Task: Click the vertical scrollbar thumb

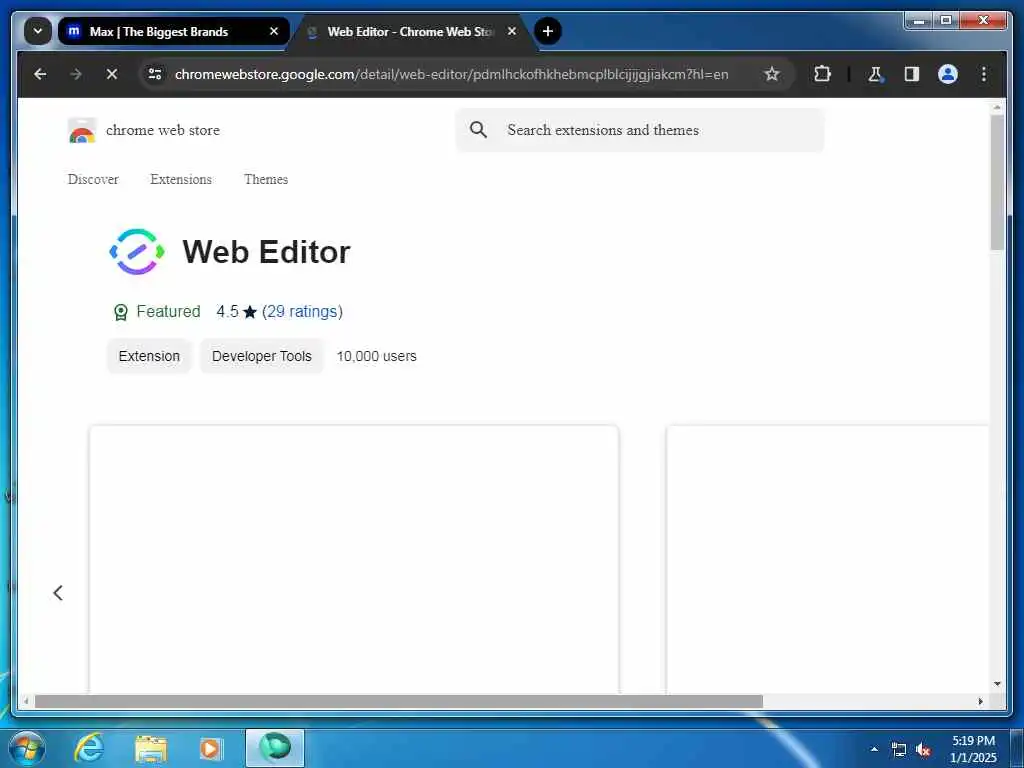Action: 997,183
